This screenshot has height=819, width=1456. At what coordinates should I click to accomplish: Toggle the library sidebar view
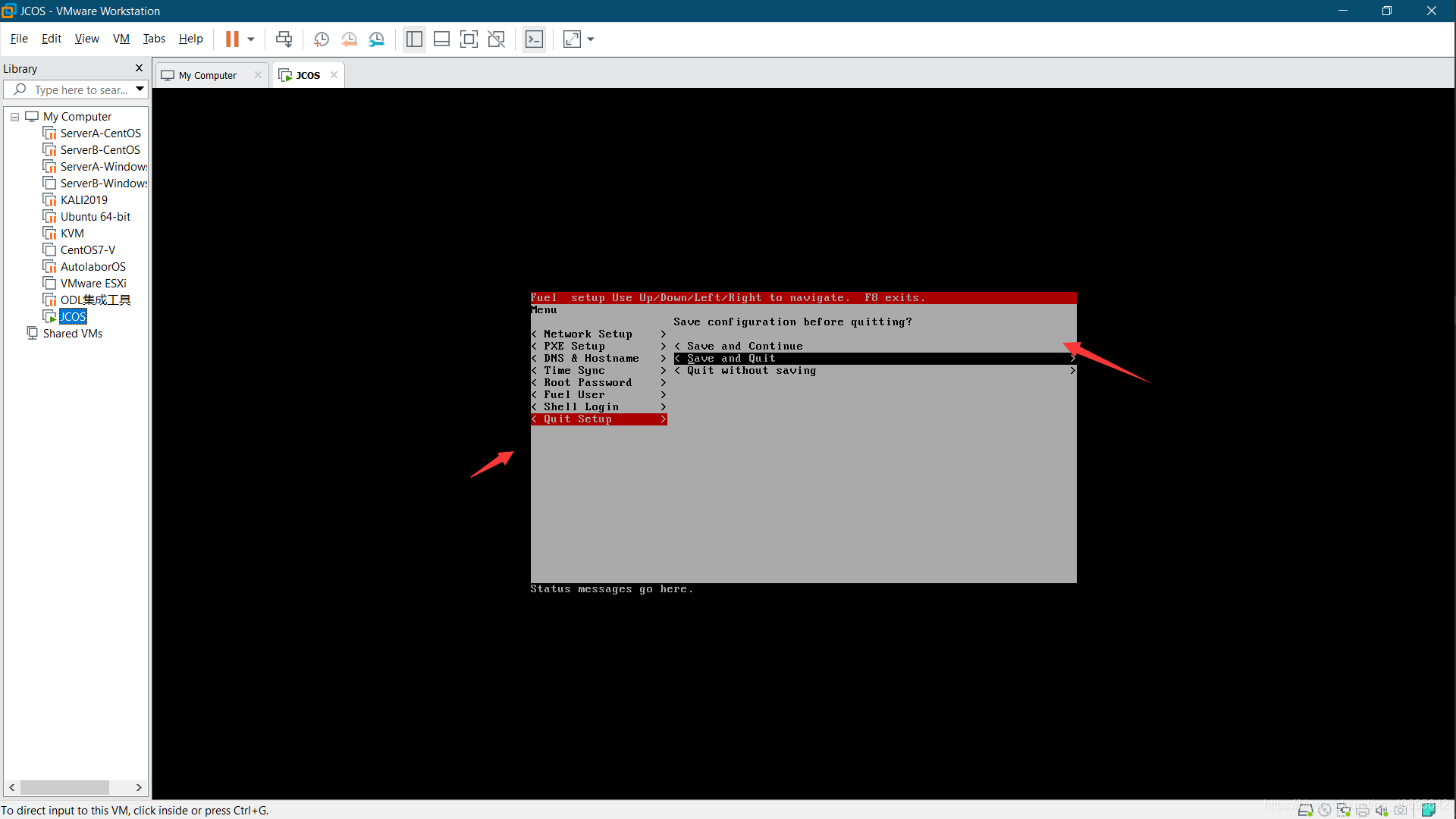(x=414, y=39)
